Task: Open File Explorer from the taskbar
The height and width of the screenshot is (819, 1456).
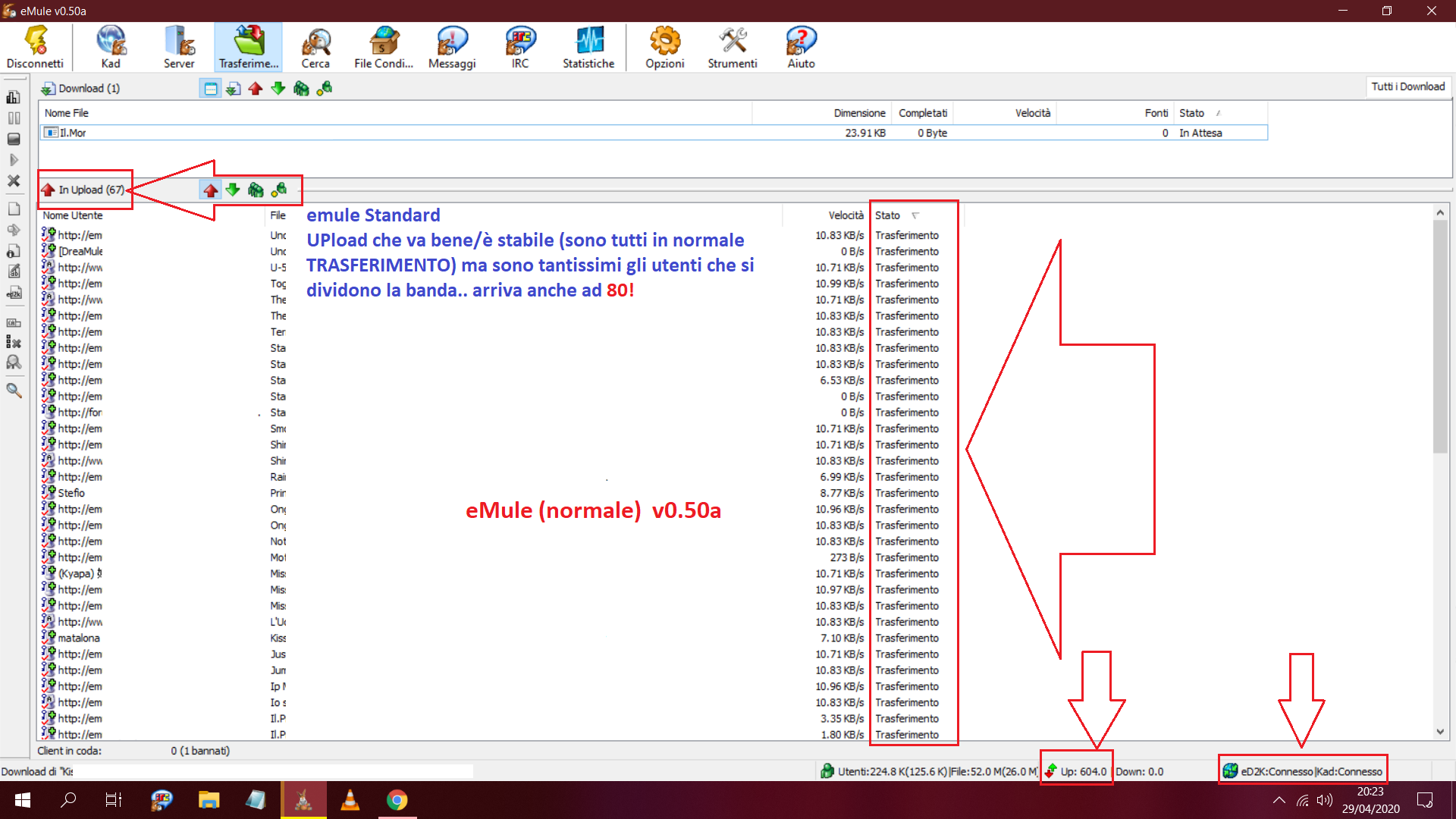Action: [209, 800]
